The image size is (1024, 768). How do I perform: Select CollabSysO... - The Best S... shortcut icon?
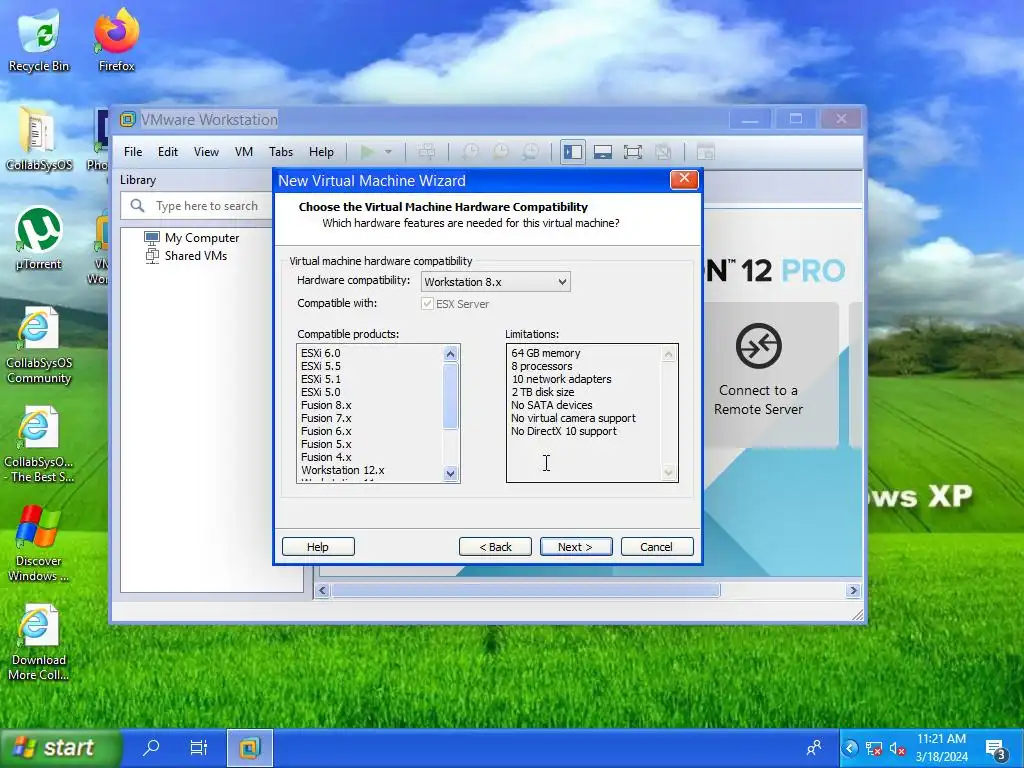[39, 444]
